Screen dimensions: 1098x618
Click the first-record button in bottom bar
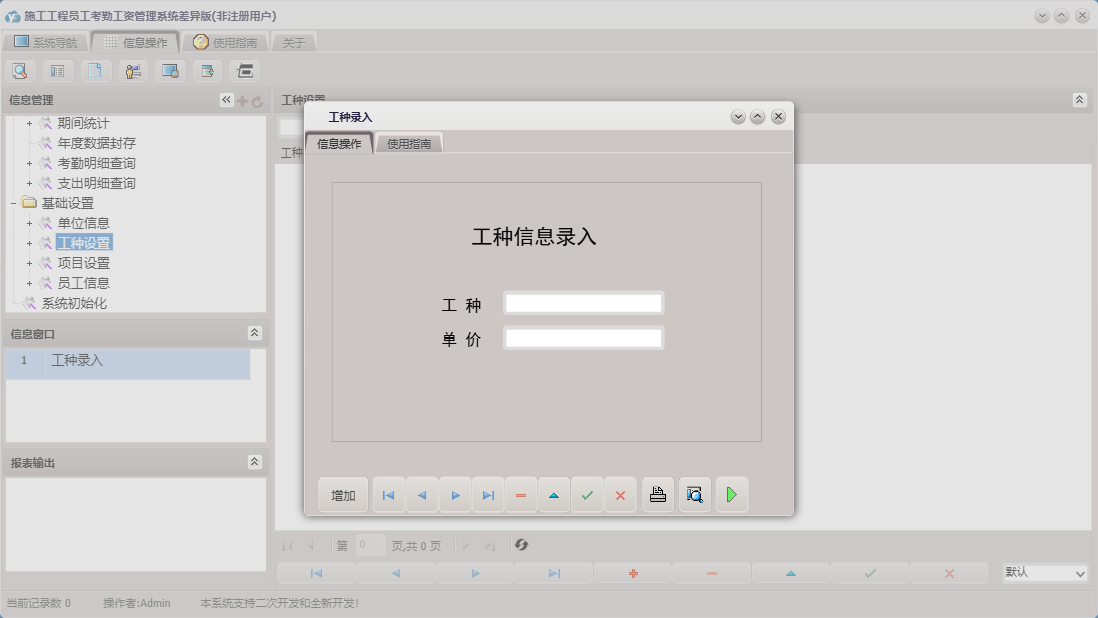click(317, 573)
